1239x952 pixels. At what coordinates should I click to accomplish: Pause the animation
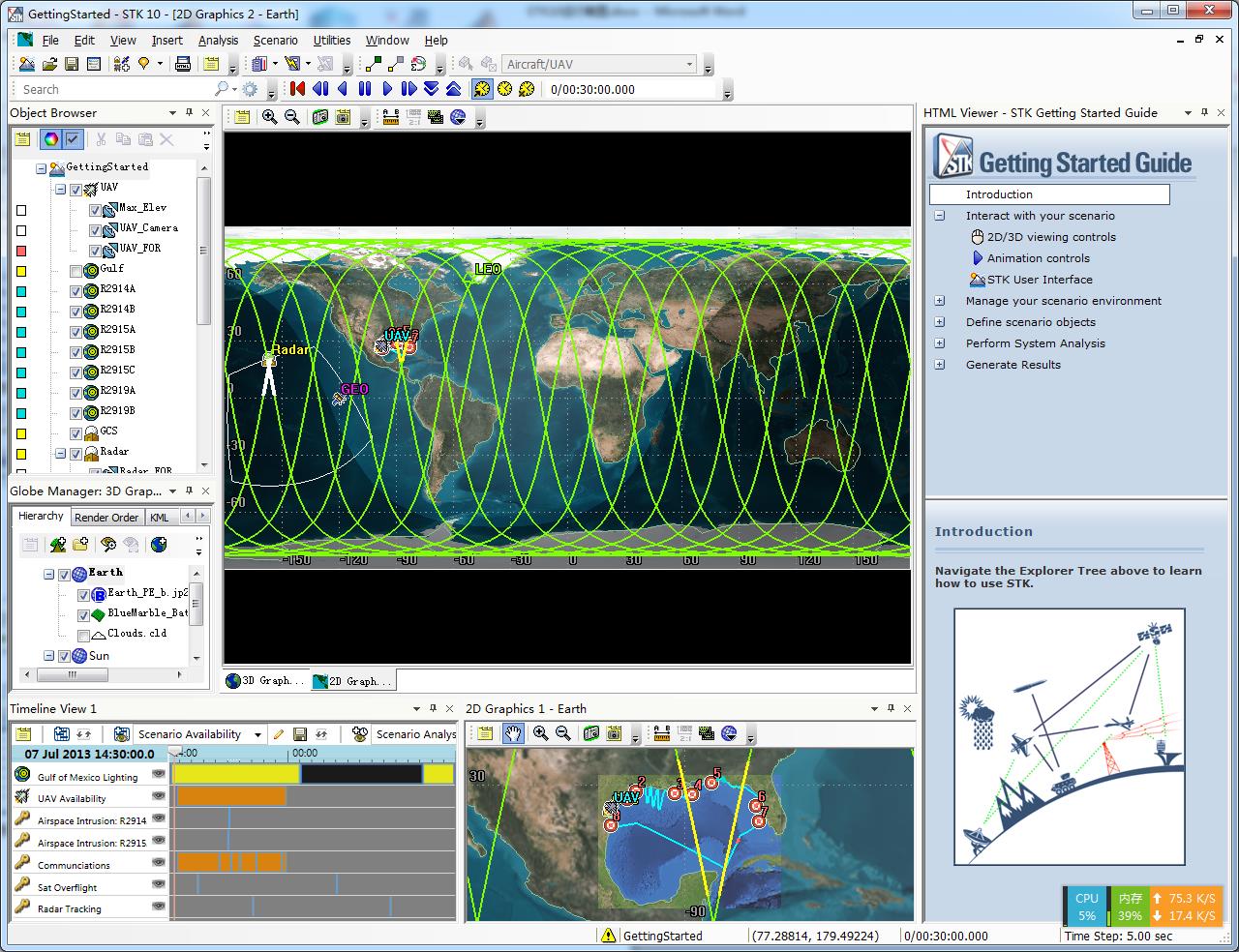tap(365, 89)
